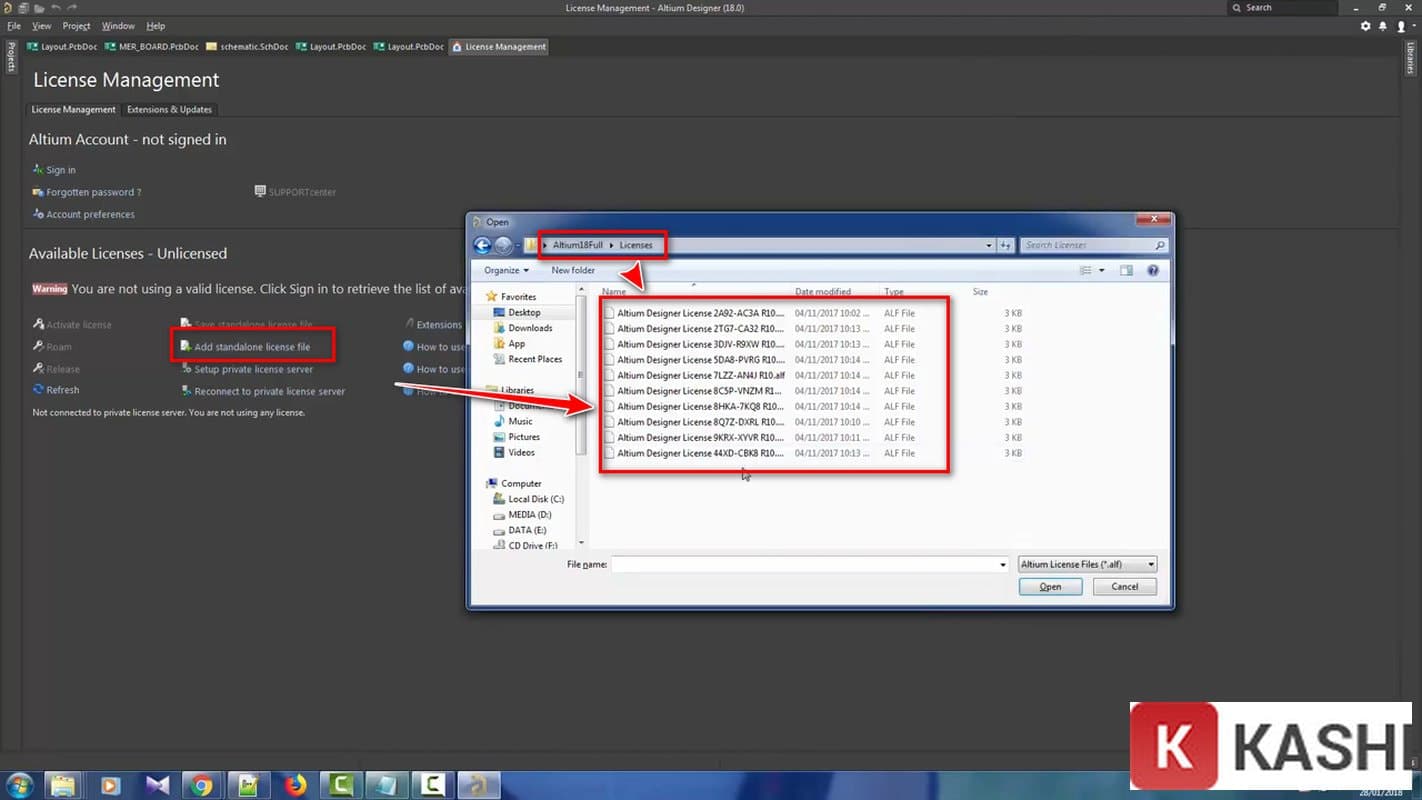Click Add standalone license file
1422x800 pixels.
coord(252,347)
